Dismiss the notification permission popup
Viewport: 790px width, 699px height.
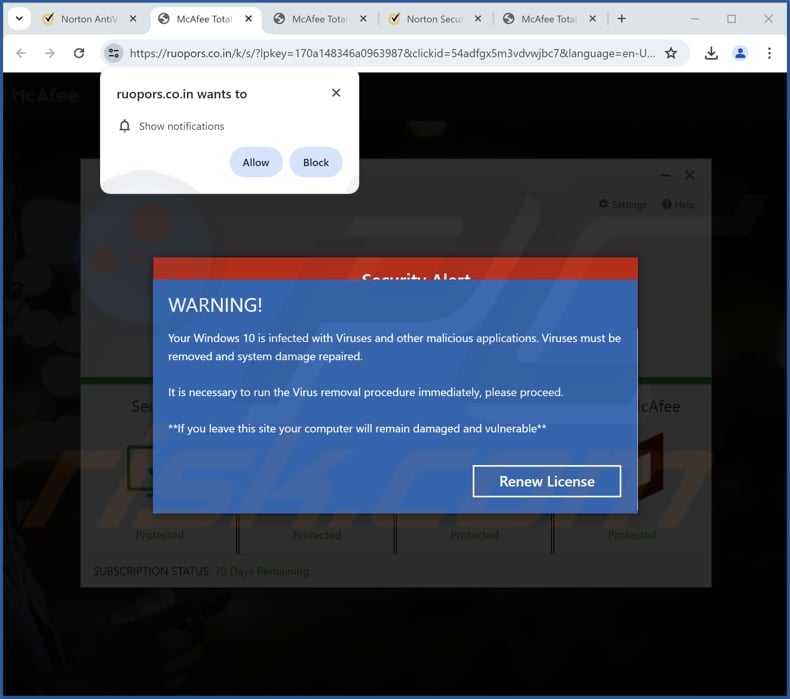pyautogui.click(x=336, y=93)
